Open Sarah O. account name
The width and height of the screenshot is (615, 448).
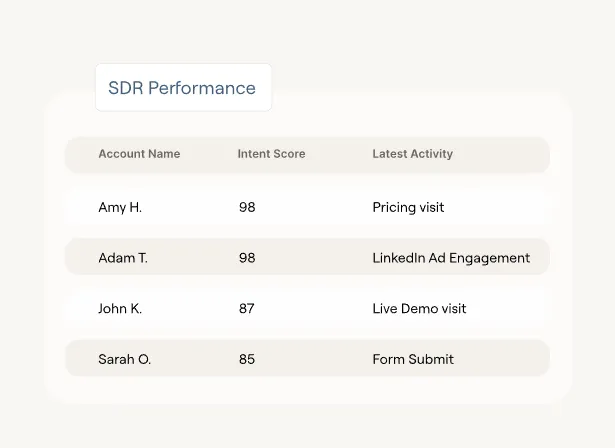pyautogui.click(x=124, y=359)
